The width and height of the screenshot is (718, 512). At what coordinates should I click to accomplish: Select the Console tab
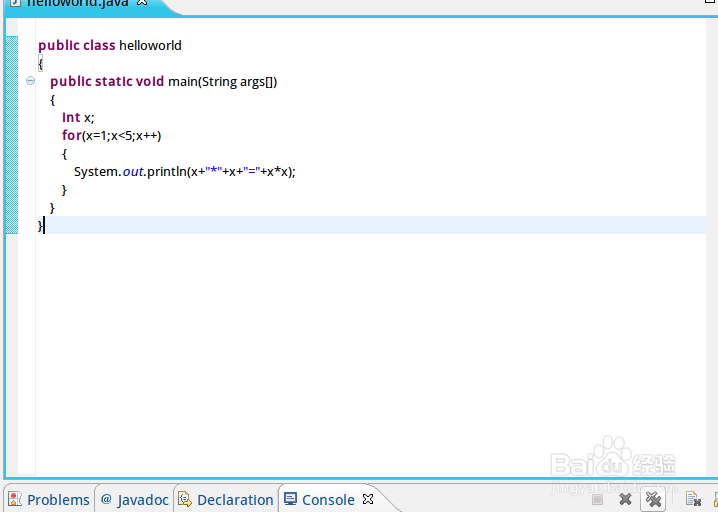click(328, 499)
